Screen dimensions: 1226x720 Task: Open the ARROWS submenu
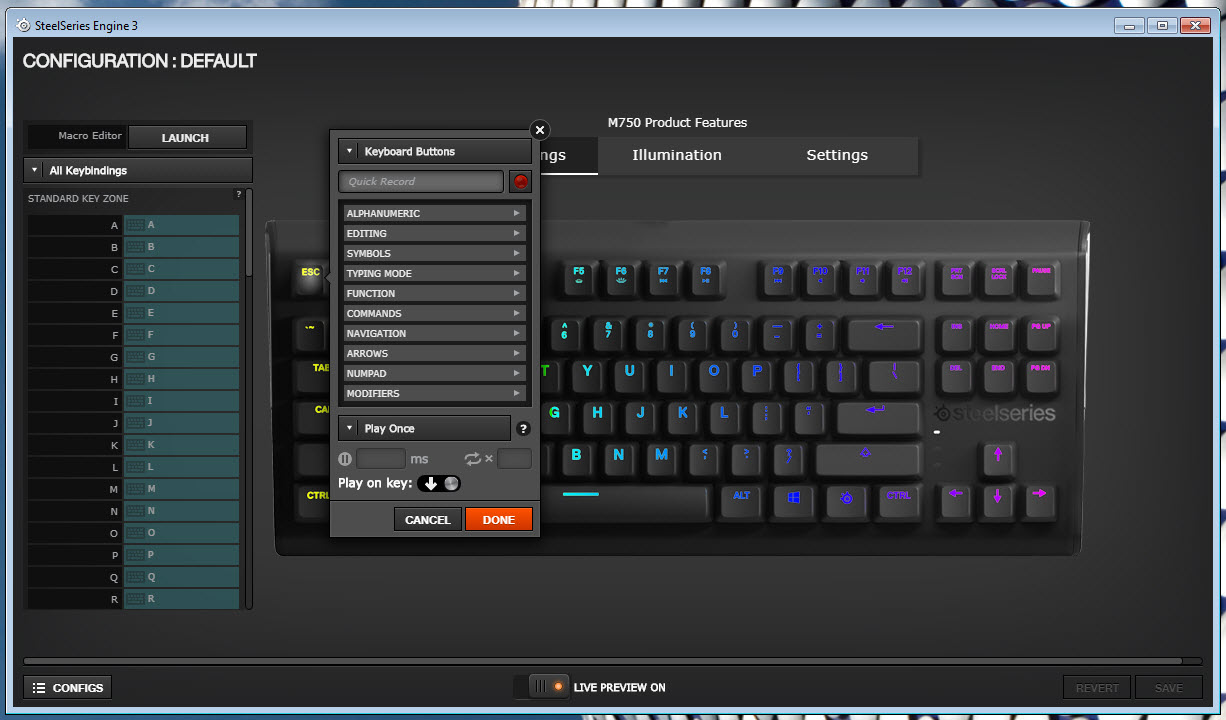434,354
